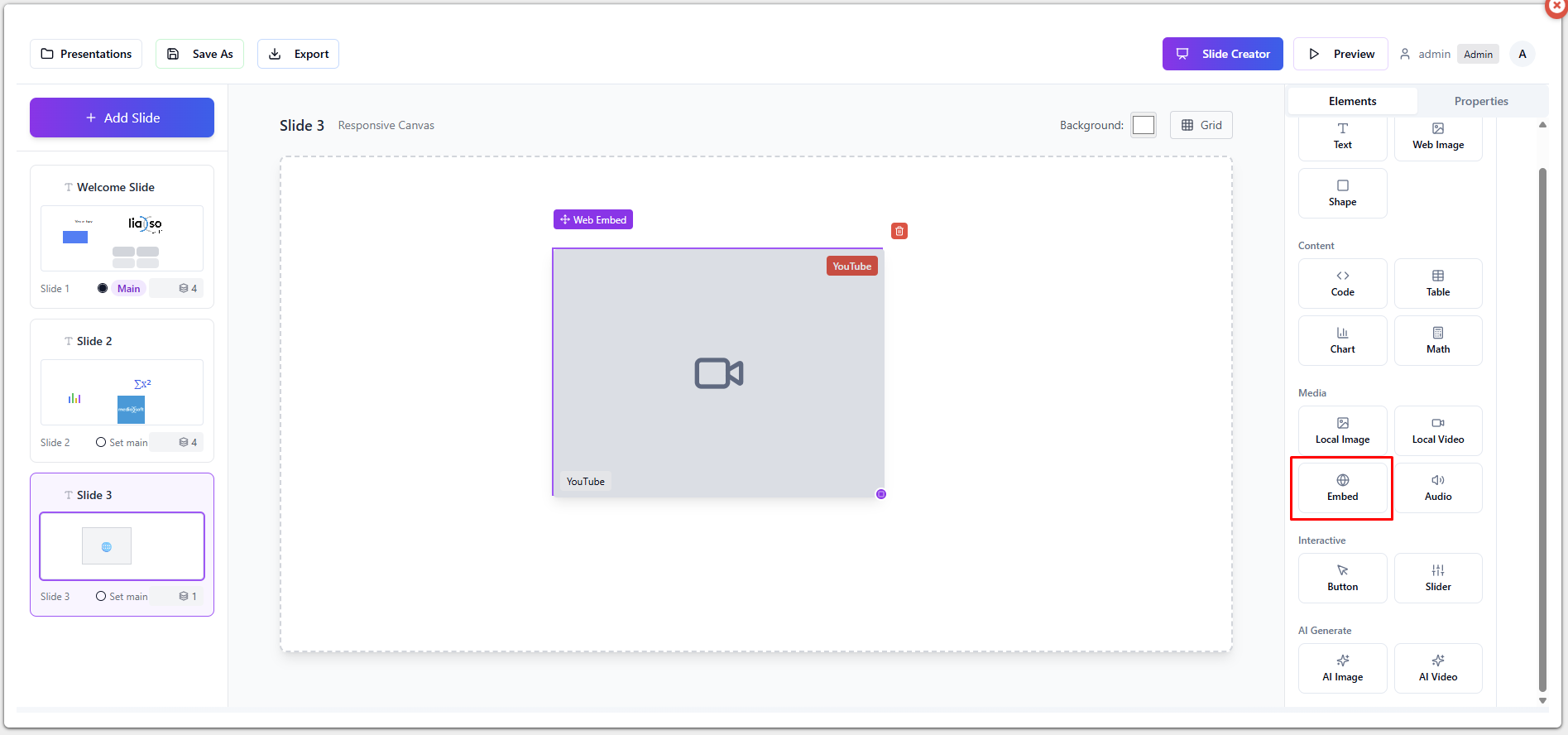Set Slide 3 as main
This screenshot has height=735, width=1568.
[122, 597]
